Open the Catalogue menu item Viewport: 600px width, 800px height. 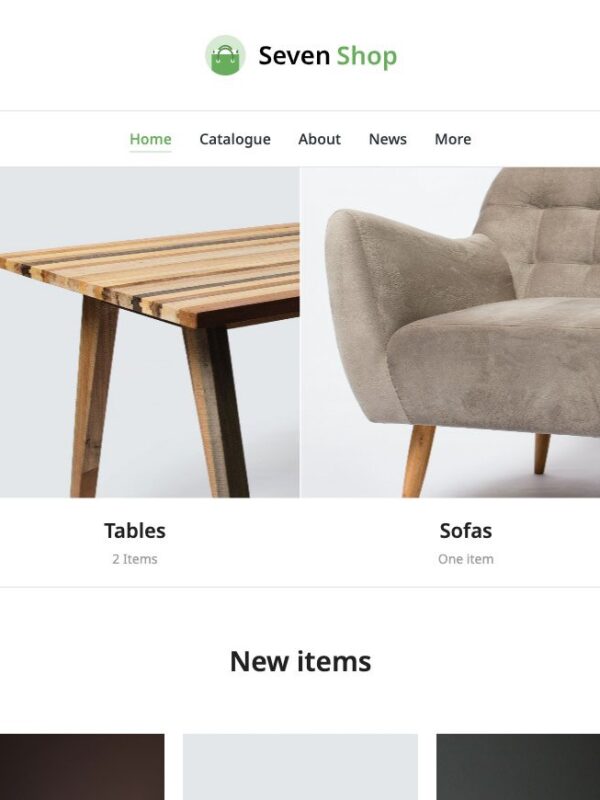(x=235, y=139)
